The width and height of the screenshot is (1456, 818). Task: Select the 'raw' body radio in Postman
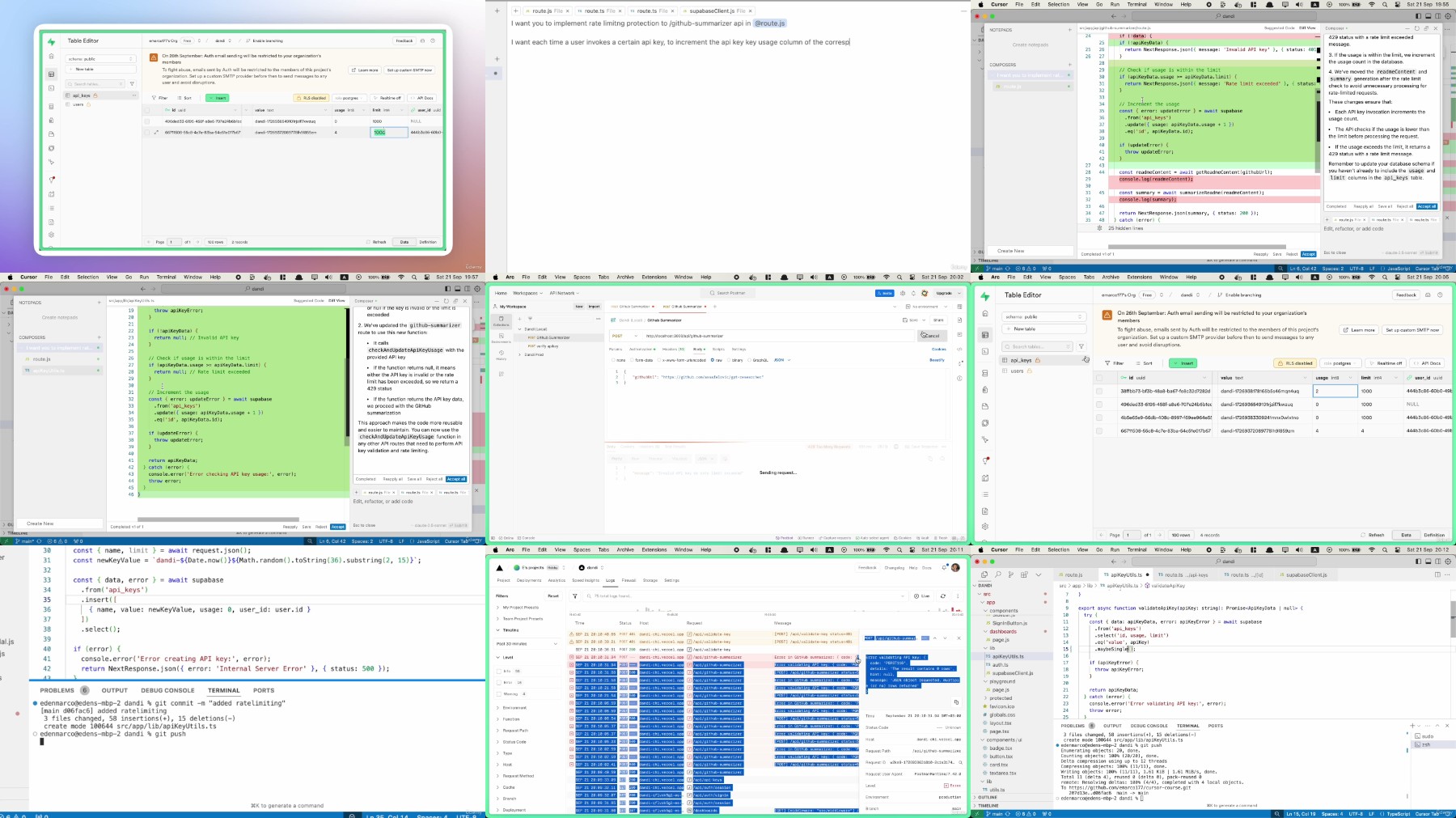713,360
